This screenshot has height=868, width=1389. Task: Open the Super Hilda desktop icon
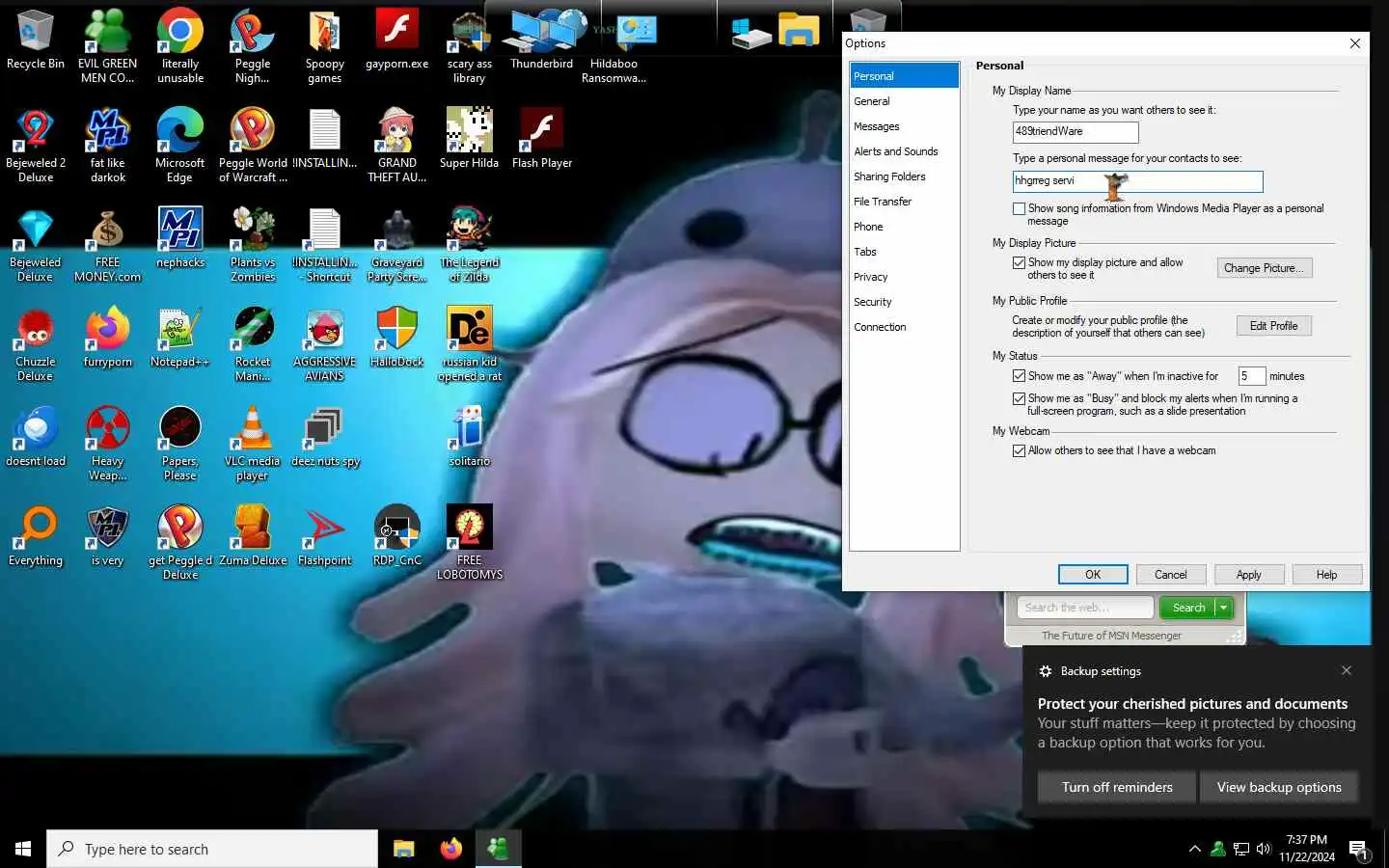tap(470, 139)
